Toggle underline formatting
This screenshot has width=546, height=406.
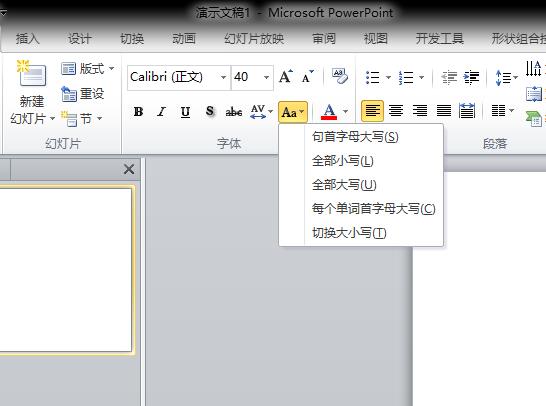coord(185,112)
